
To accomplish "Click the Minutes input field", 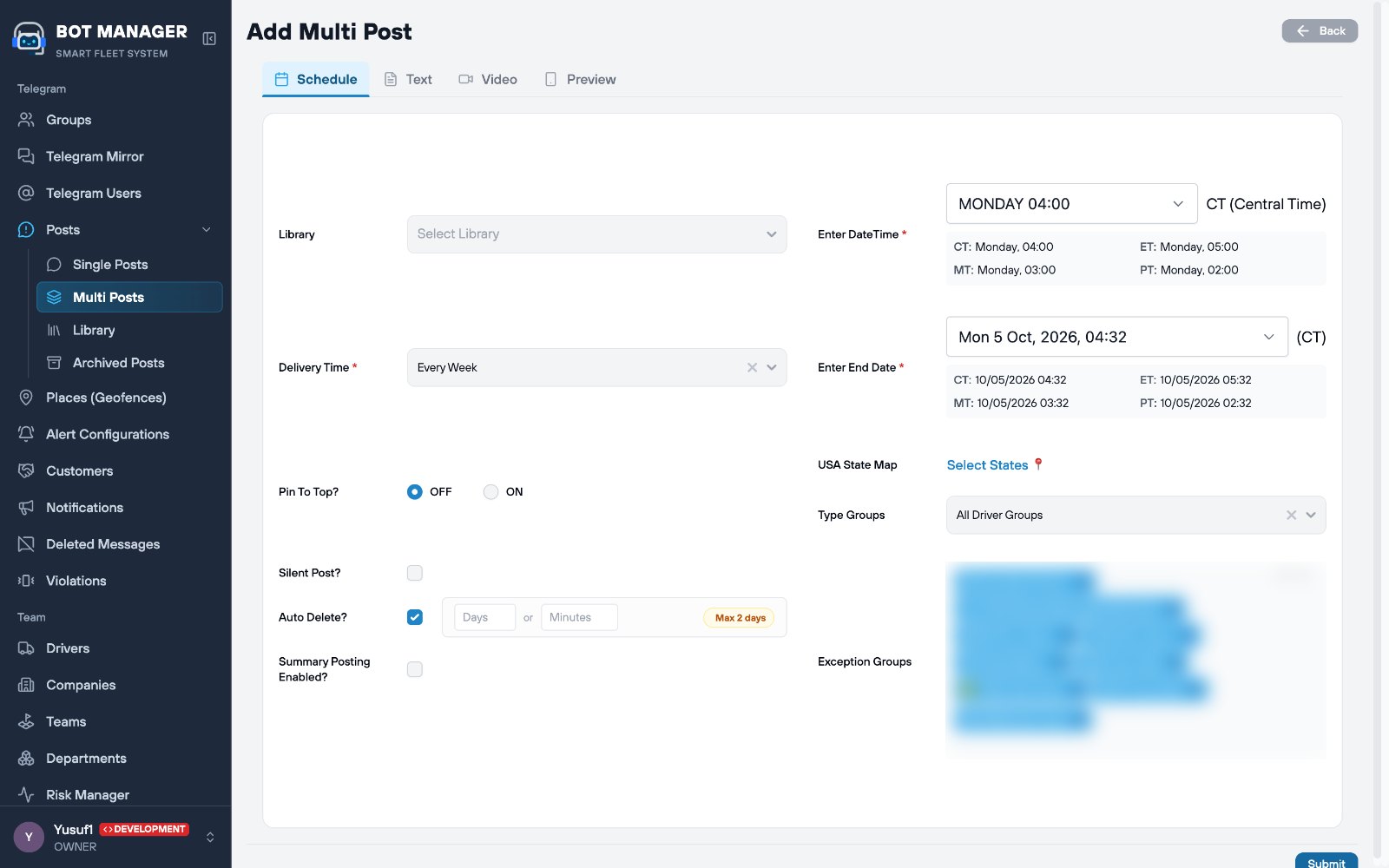I will 579,617.
